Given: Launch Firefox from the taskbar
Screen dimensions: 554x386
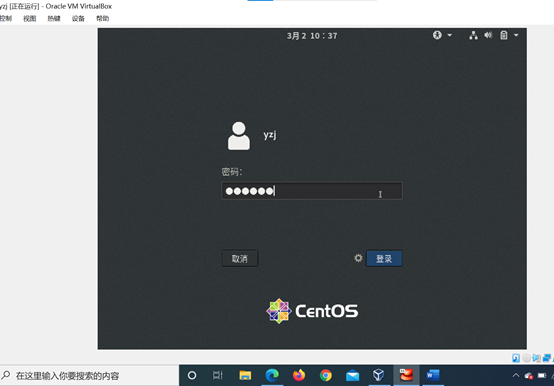Looking at the screenshot, I should 299,375.
